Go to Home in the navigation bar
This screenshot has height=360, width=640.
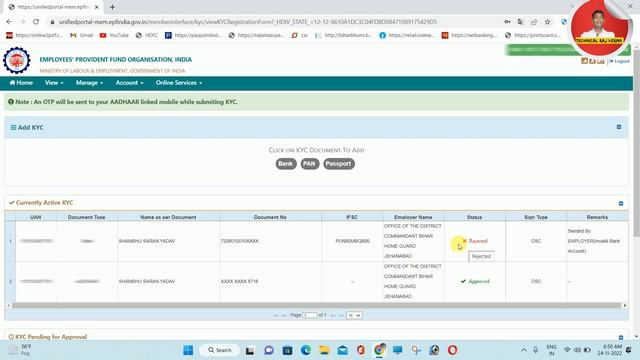coord(21,83)
